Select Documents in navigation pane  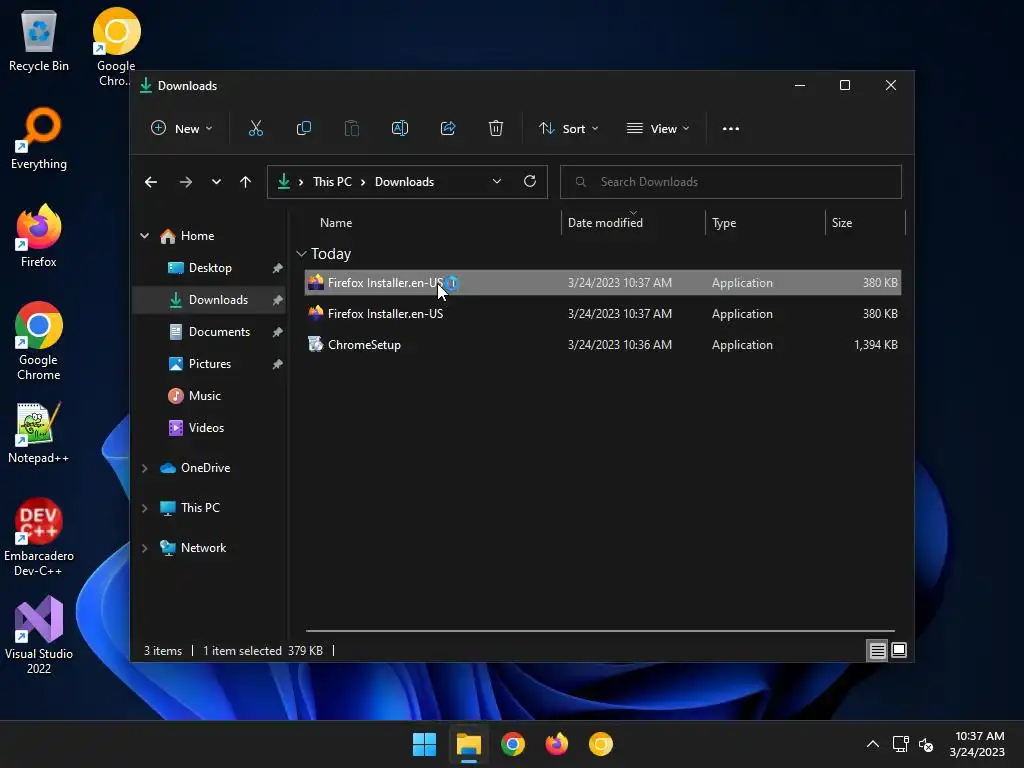click(x=210, y=332)
